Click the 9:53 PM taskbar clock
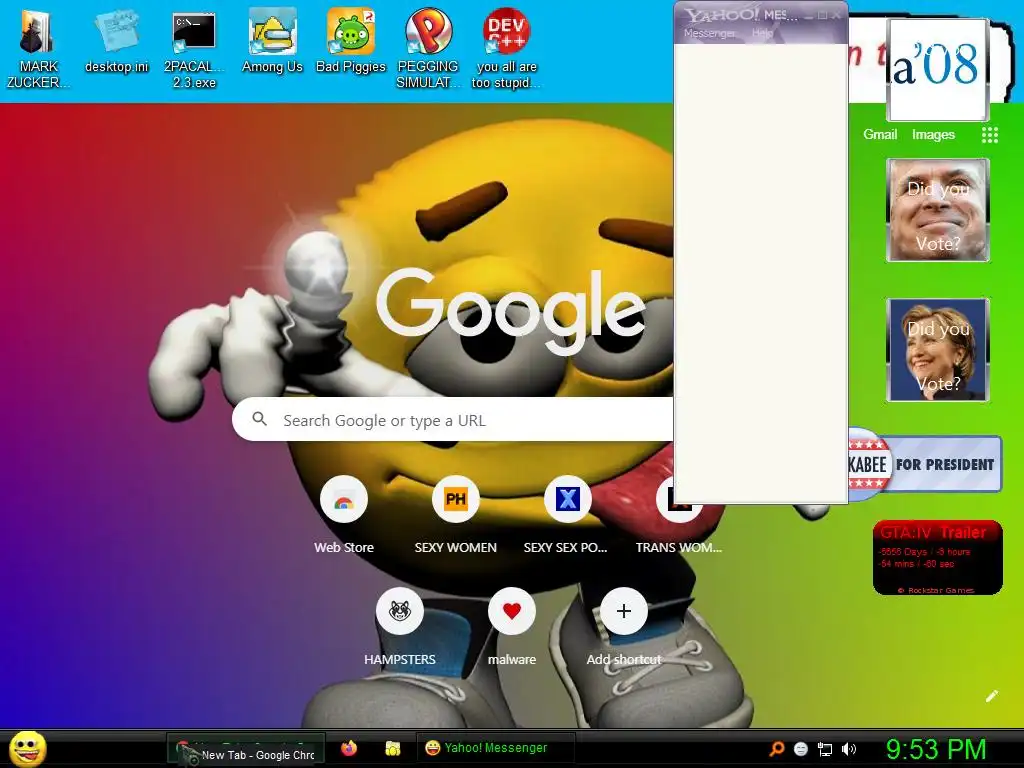 click(936, 749)
